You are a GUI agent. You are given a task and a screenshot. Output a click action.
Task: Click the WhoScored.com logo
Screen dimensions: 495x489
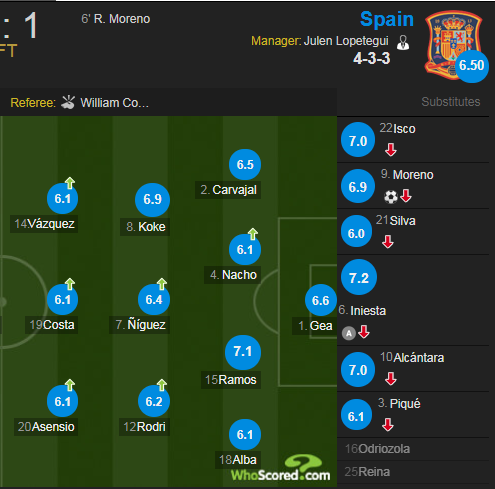click(281, 469)
